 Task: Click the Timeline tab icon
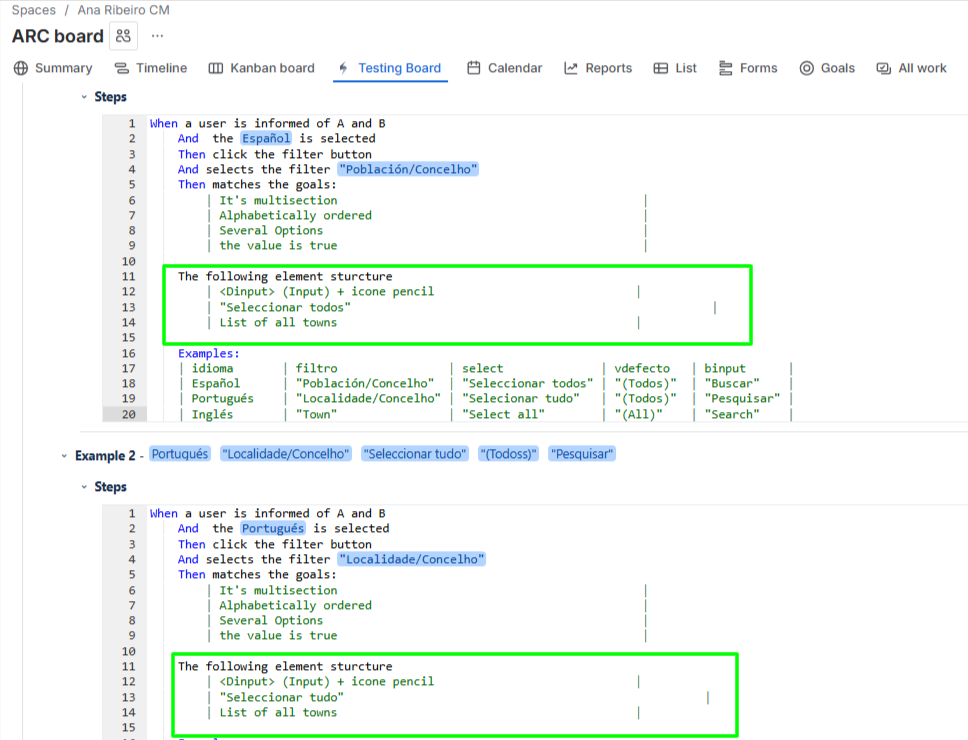[x=122, y=68]
